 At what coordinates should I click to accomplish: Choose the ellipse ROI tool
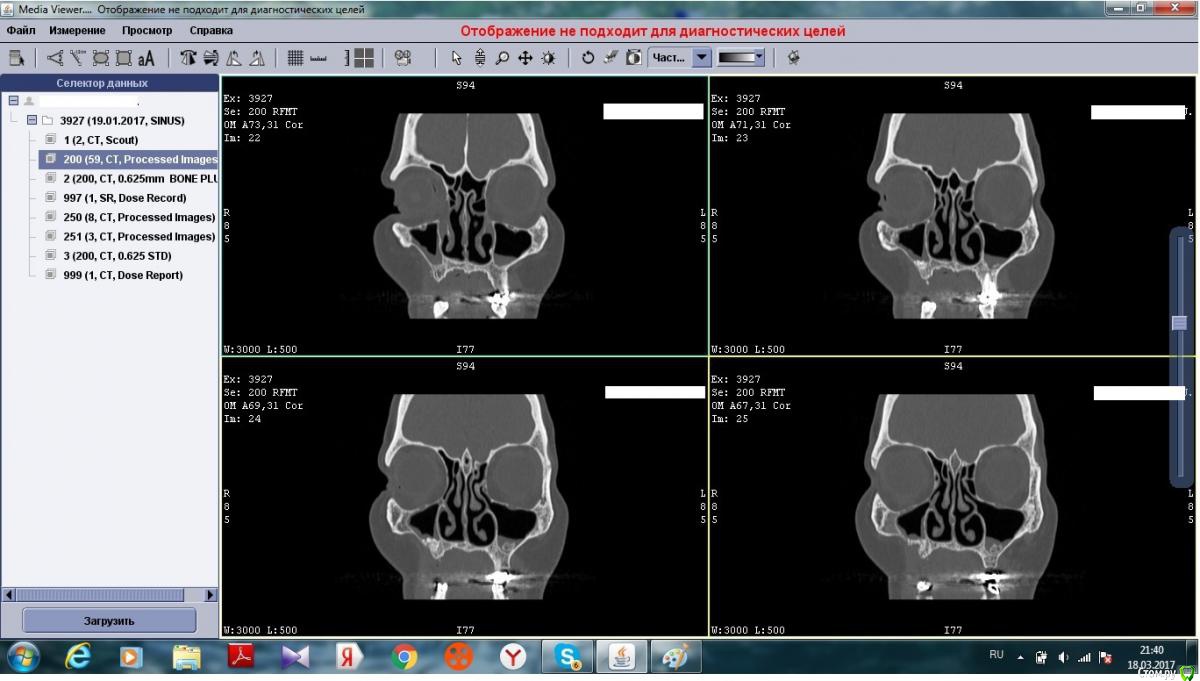click(x=101, y=58)
